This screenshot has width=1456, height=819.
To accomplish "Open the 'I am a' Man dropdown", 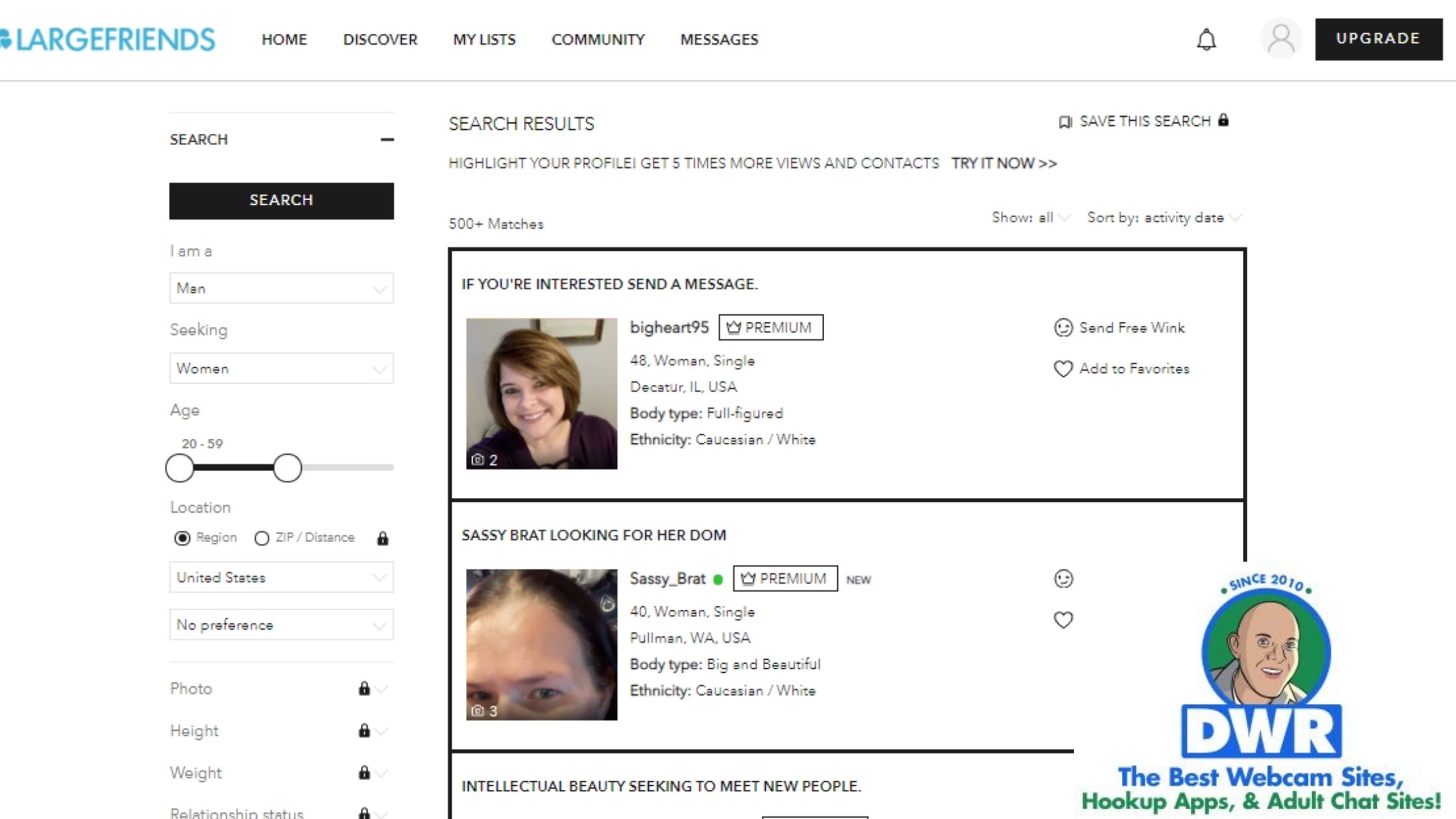I will tap(281, 288).
